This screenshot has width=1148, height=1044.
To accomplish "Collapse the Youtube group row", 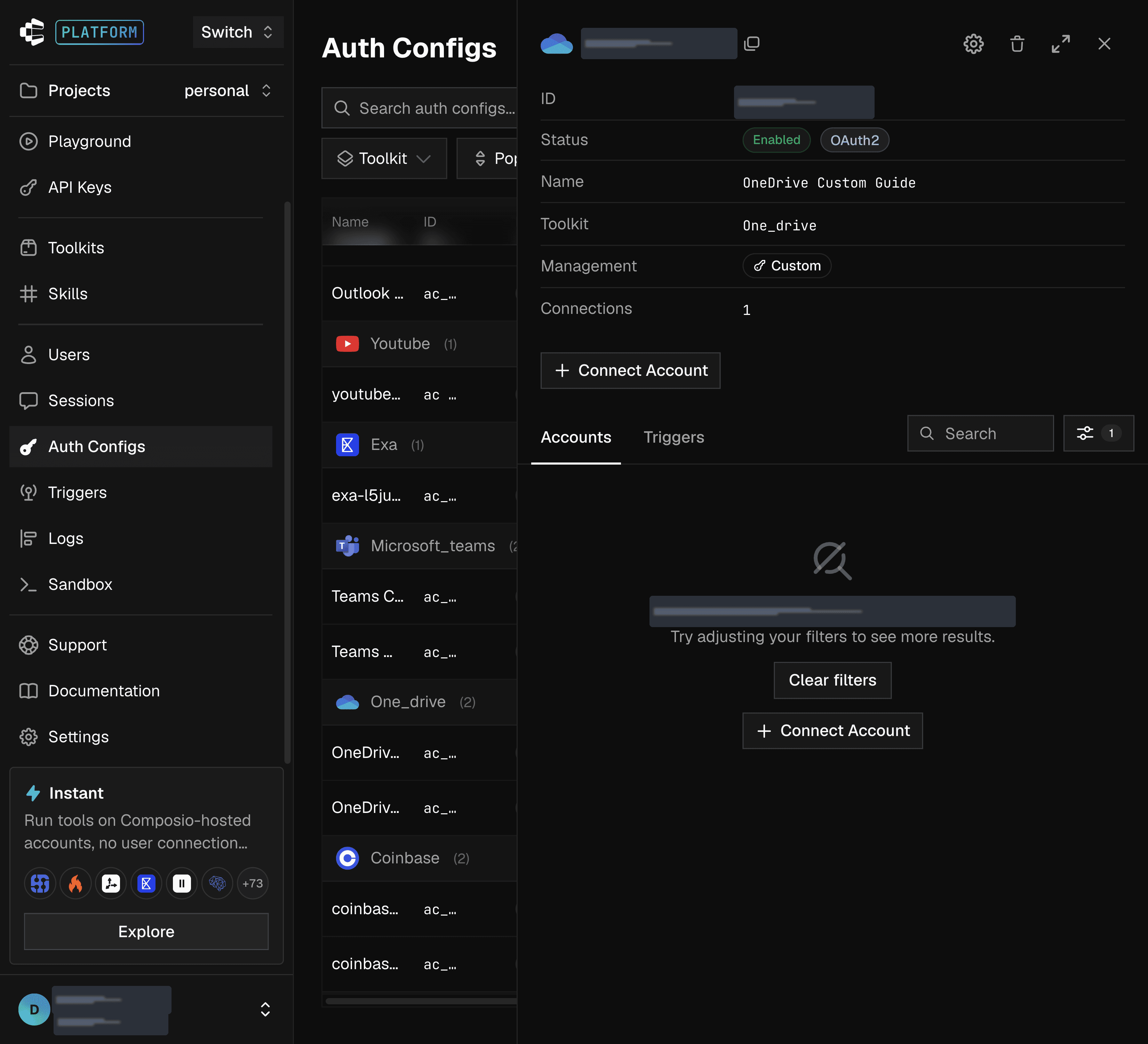I will click(x=420, y=344).
